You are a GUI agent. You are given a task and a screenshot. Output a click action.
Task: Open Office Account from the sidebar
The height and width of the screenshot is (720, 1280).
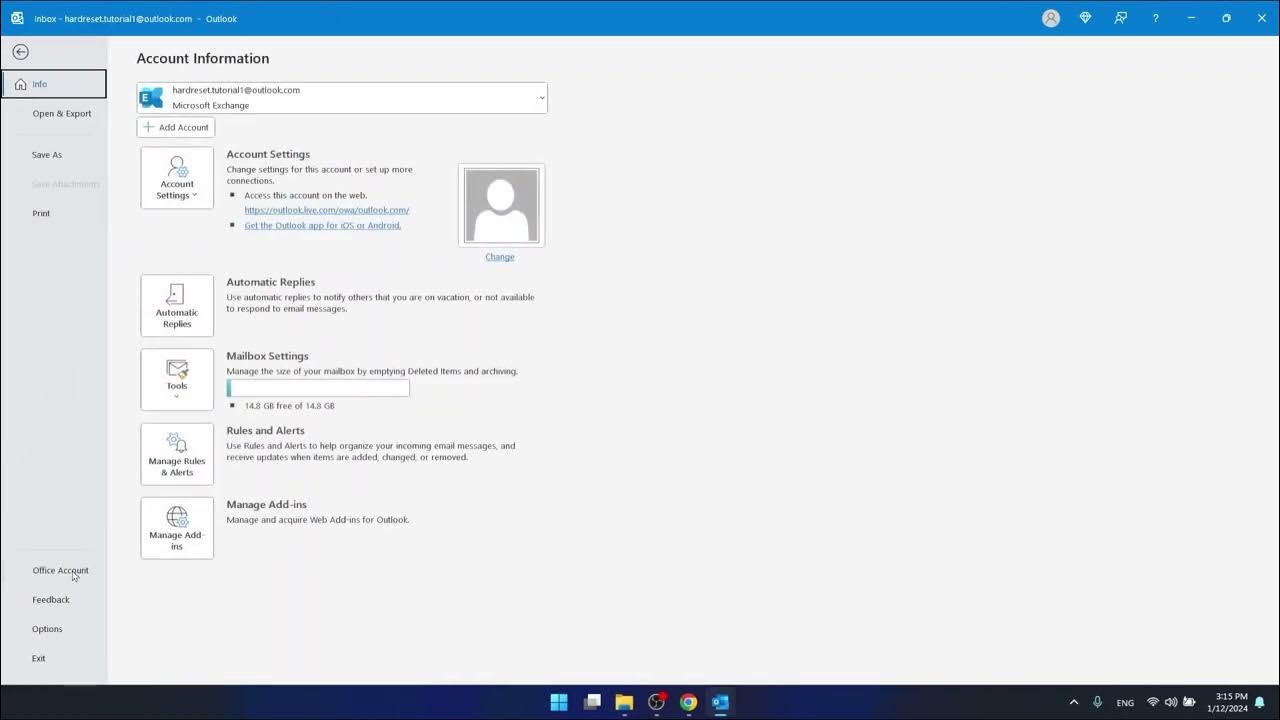[60, 570]
